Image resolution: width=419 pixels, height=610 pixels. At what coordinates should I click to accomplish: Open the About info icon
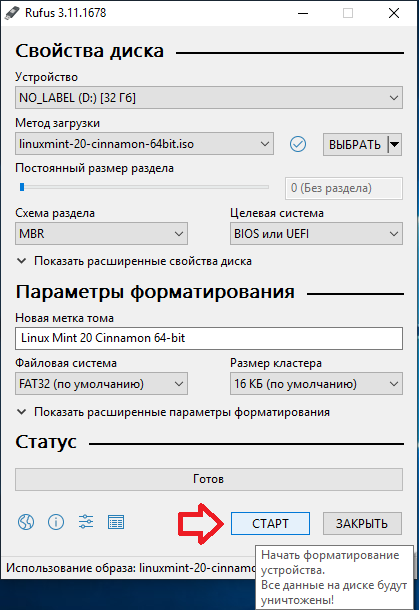56,522
